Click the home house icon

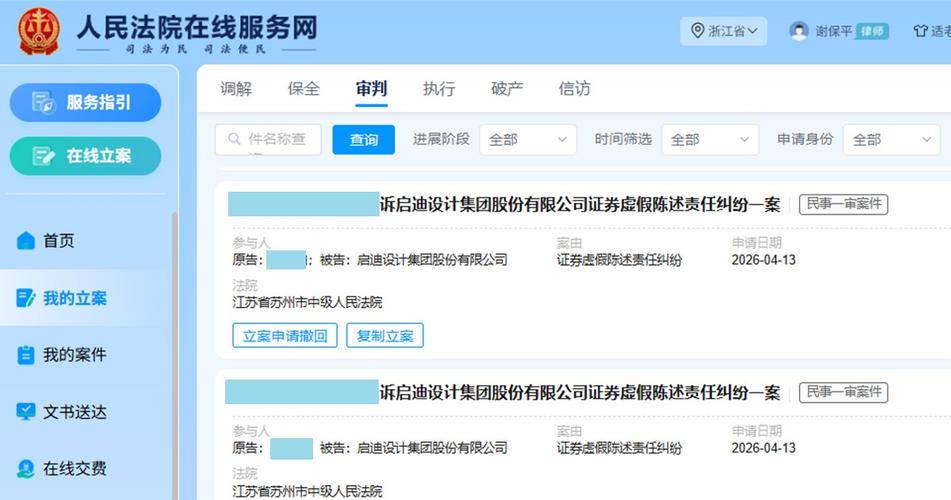[x=26, y=241]
